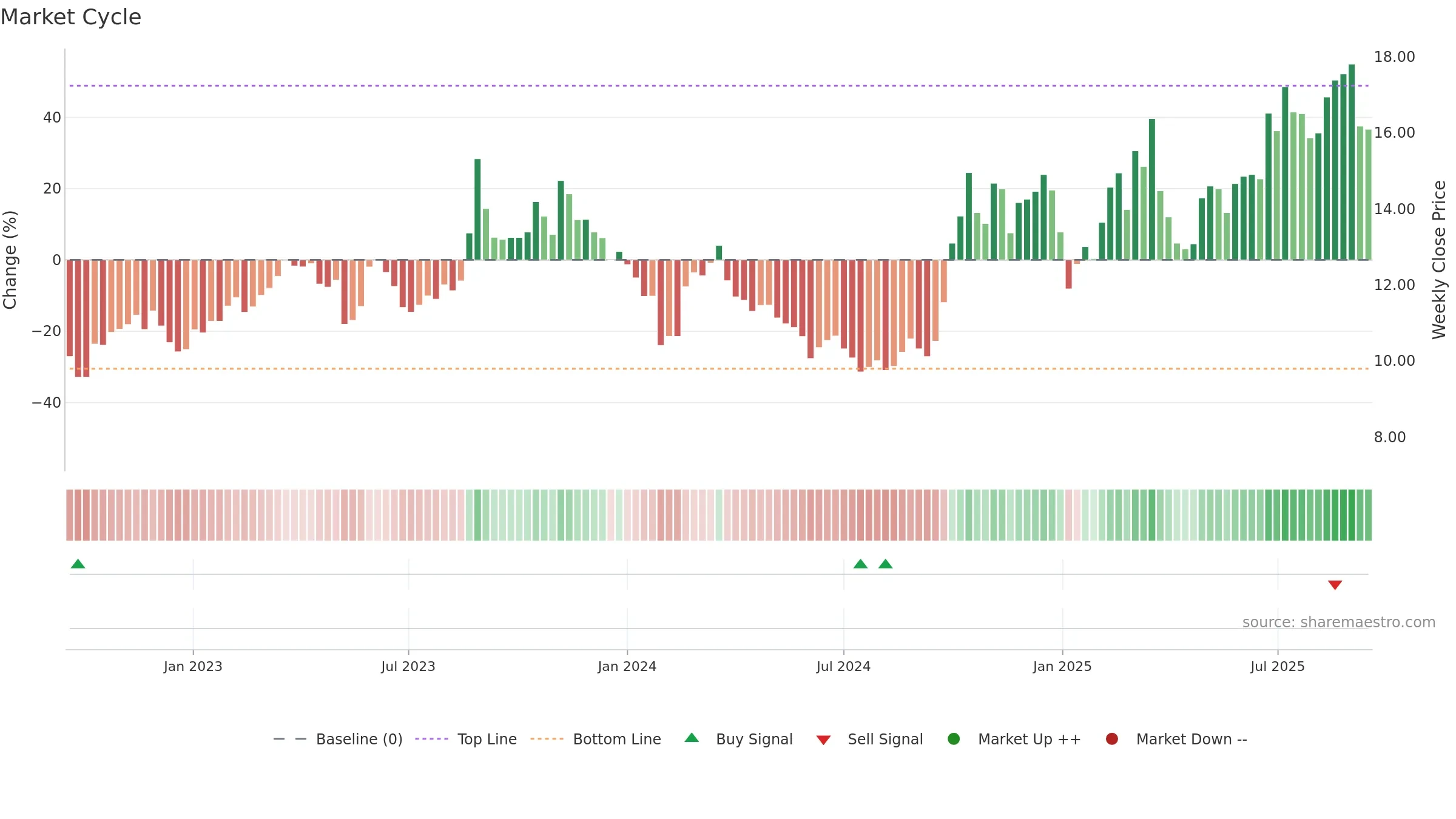
Task: Click the gray dashed Baseline marker in legend
Action: click(290, 739)
